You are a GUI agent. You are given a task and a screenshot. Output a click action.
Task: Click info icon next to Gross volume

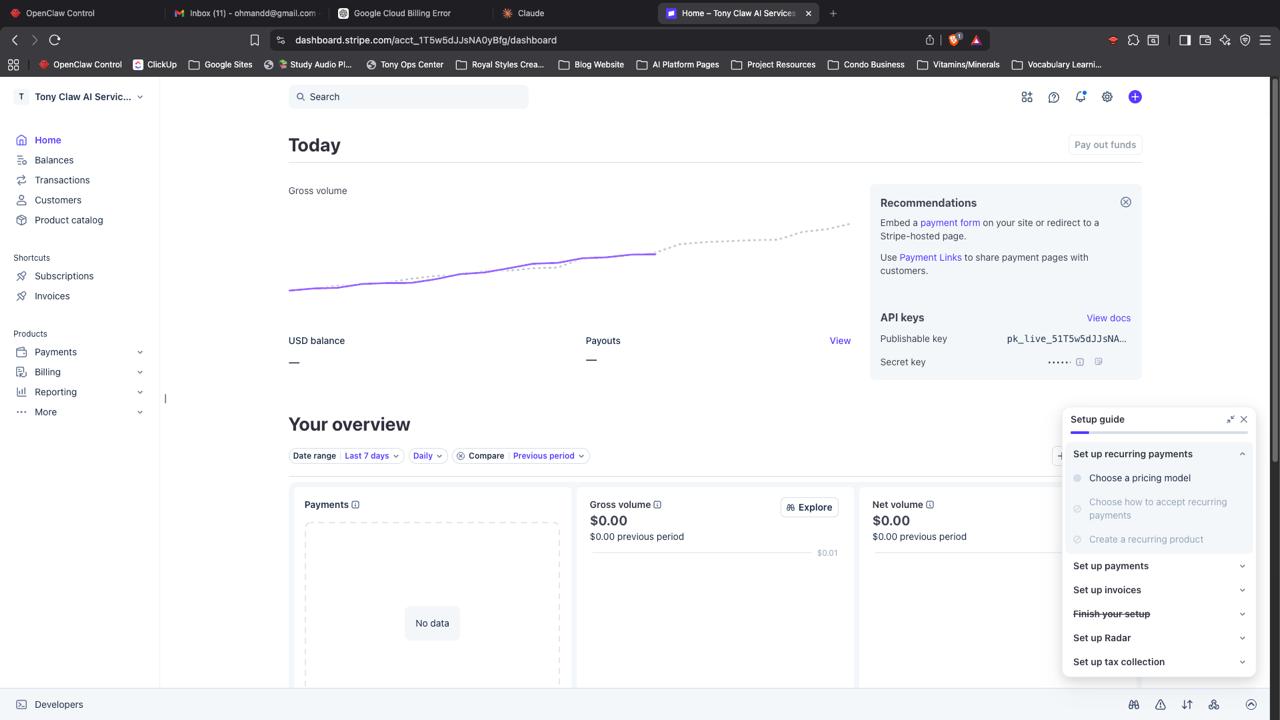657,505
